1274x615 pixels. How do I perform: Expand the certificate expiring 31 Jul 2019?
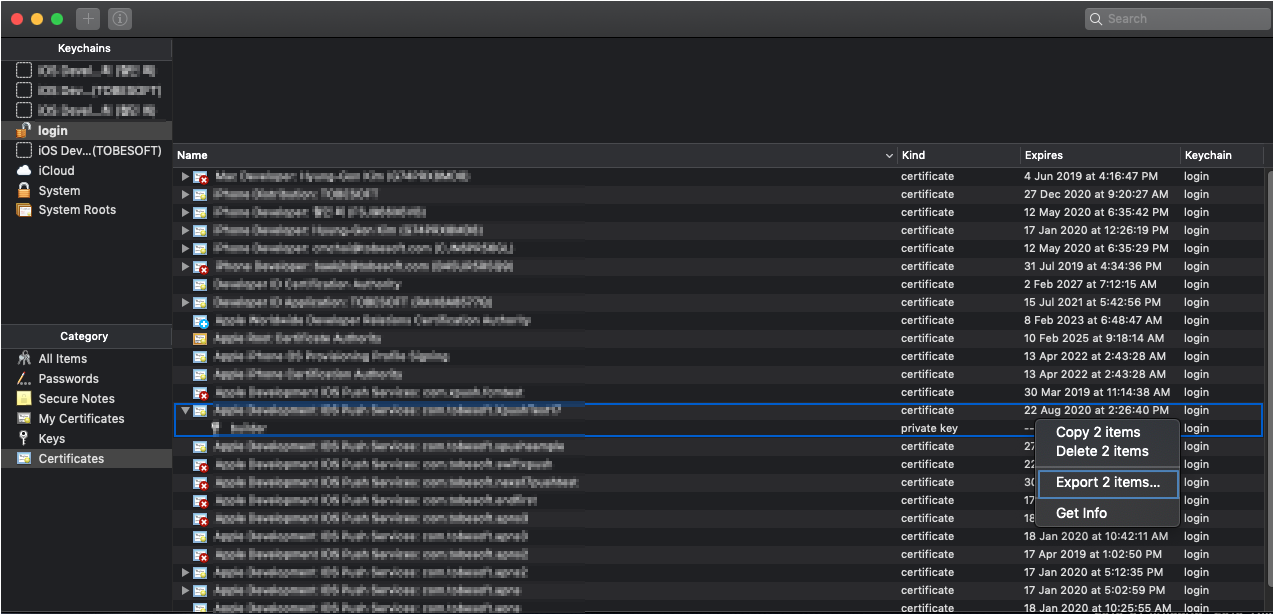click(185, 266)
